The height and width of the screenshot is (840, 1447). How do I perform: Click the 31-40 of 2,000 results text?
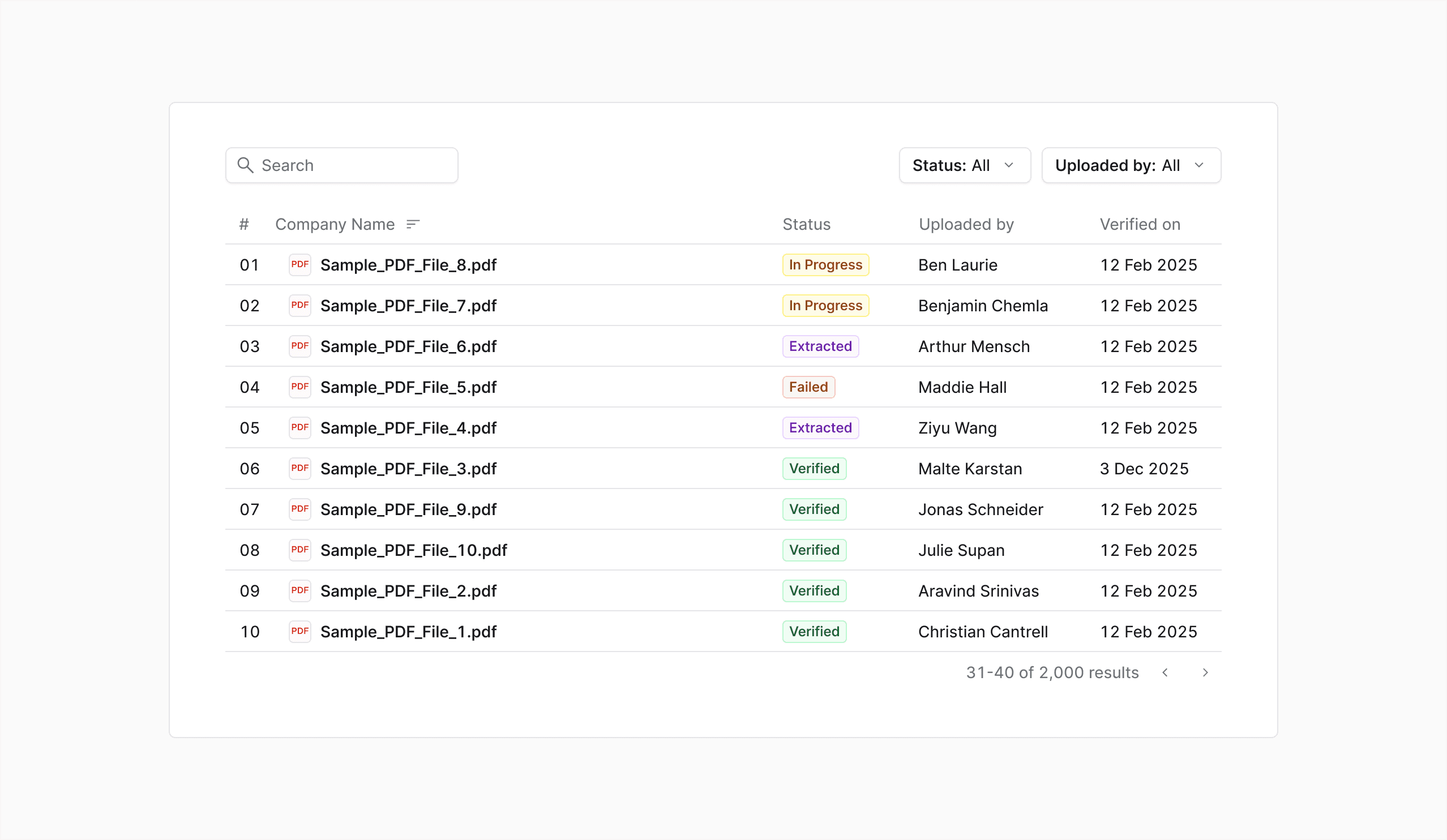(x=1052, y=673)
